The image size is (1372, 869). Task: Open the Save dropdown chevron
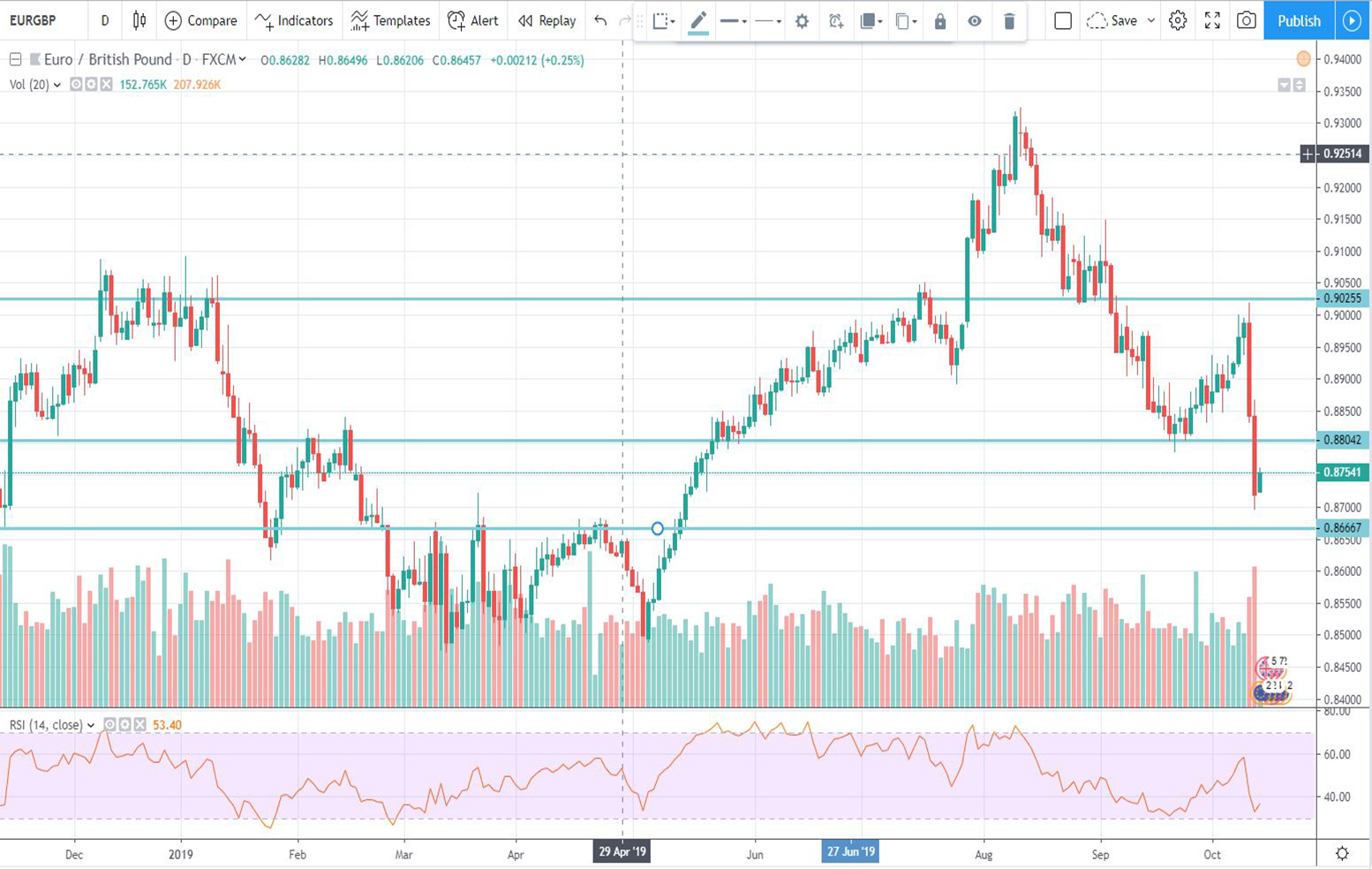tap(1151, 21)
